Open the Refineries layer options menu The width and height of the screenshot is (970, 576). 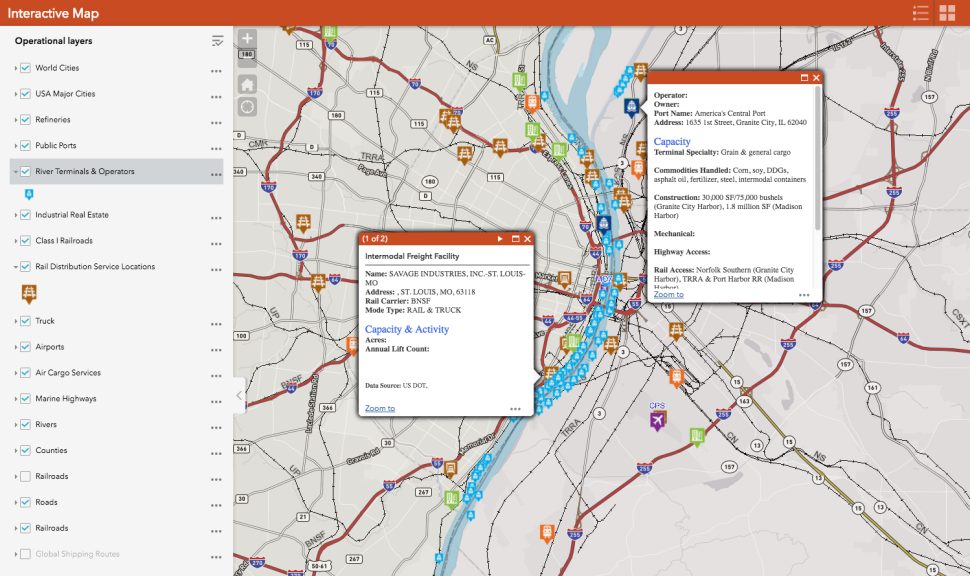pos(216,121)
